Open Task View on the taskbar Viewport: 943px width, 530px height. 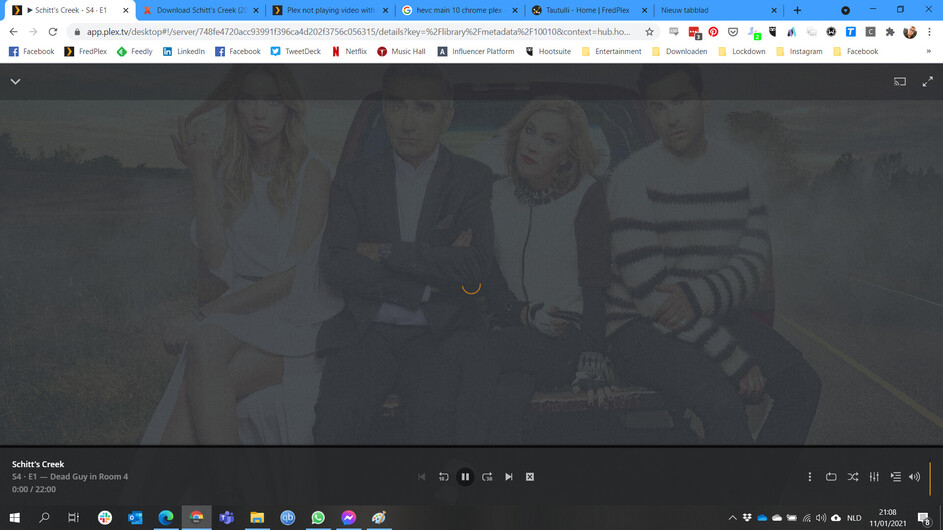pyautogui.click(x=73, y=517)
